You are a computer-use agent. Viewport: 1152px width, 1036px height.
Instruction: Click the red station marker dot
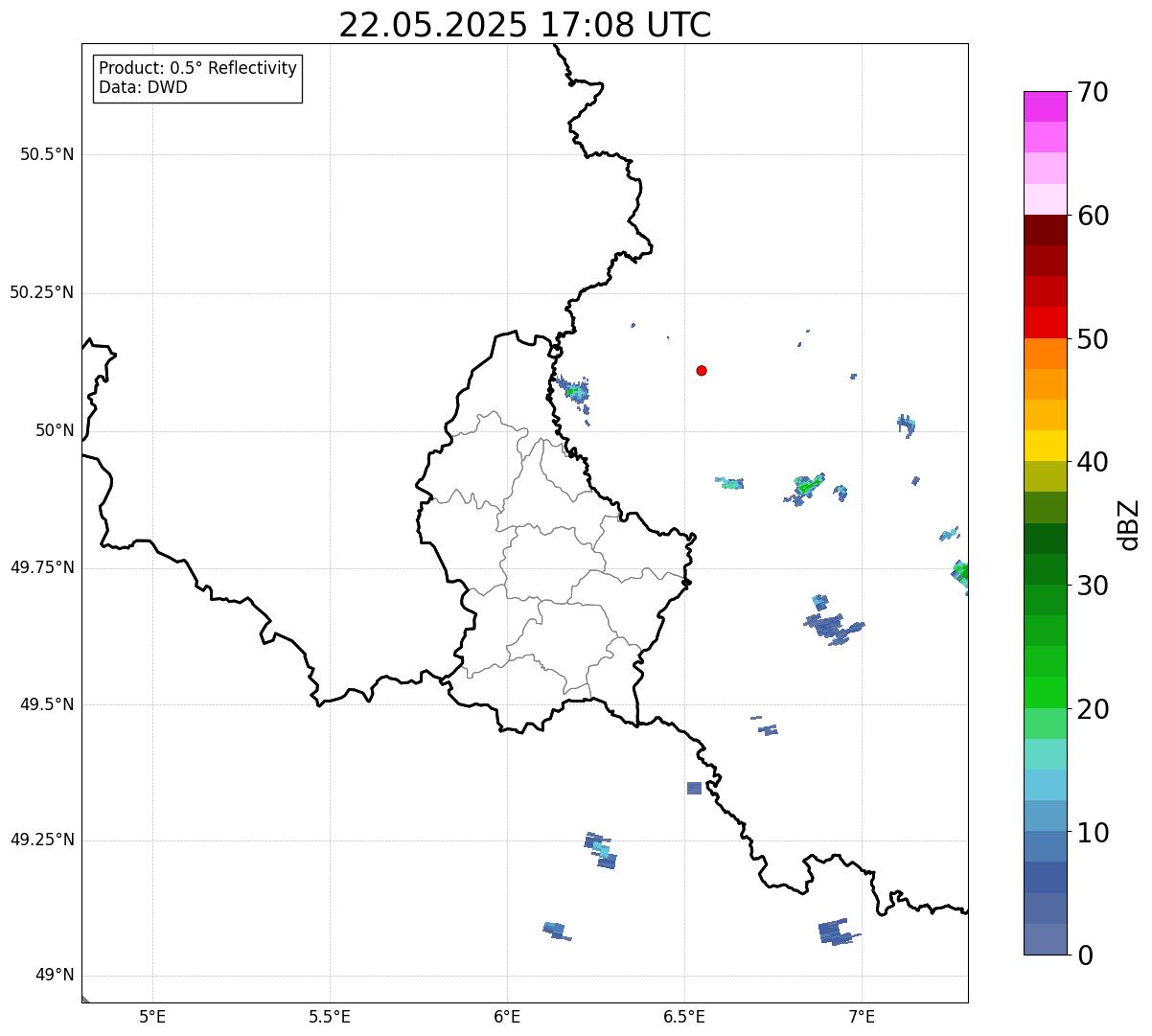pos(702,370)
